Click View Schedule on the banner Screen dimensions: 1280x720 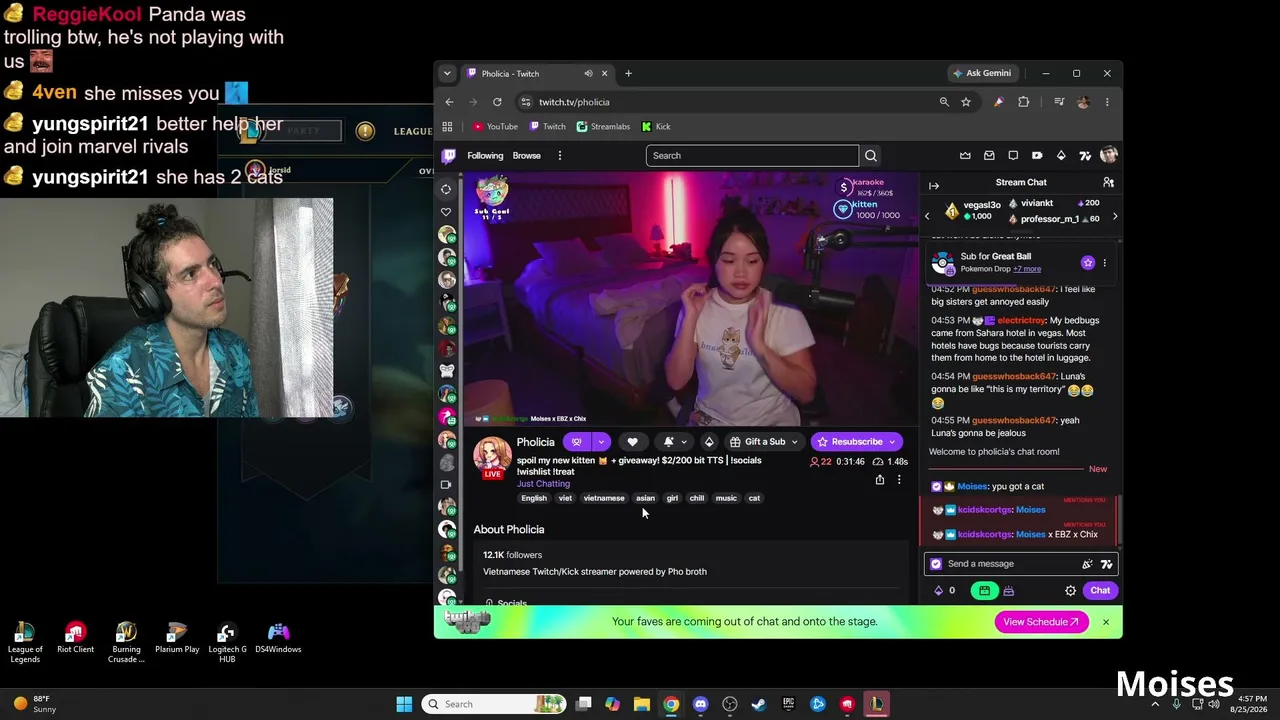[x=1041, y=622]
